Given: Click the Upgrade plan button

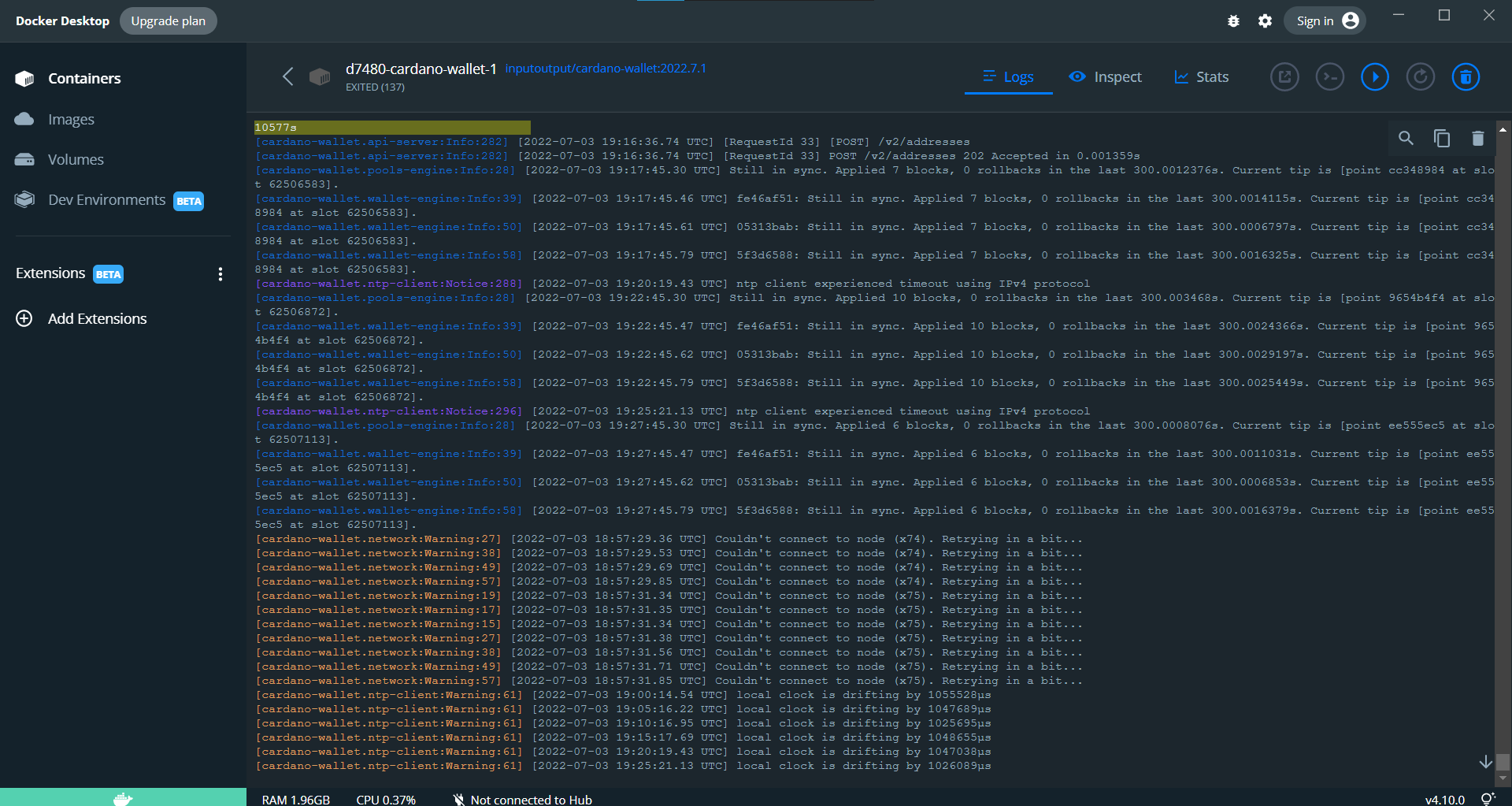Looking at the screenshot, I should coord(169,21).
